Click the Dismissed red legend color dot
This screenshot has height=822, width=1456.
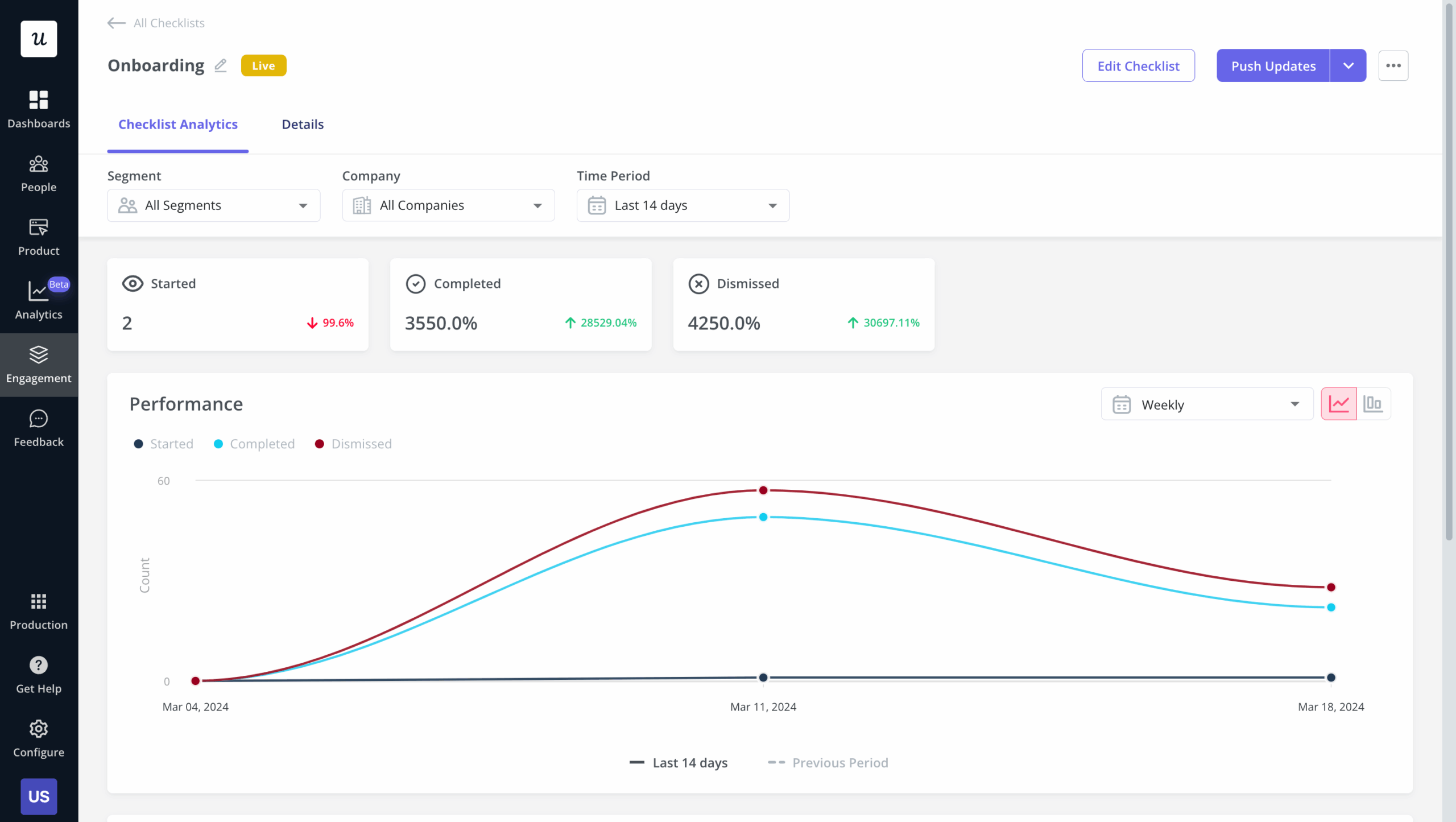(x=320, y=444)
